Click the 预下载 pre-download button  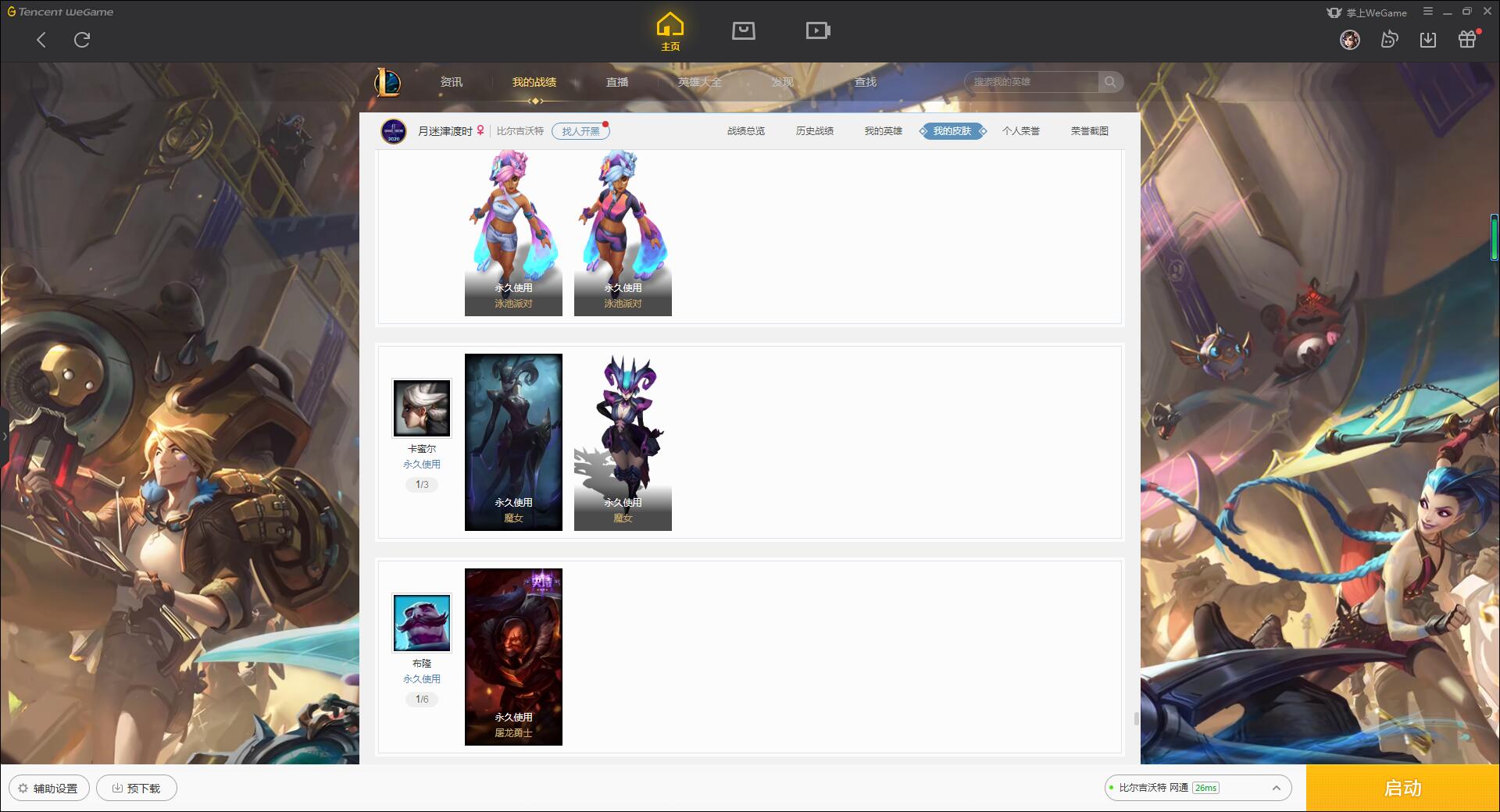point(137,788)
